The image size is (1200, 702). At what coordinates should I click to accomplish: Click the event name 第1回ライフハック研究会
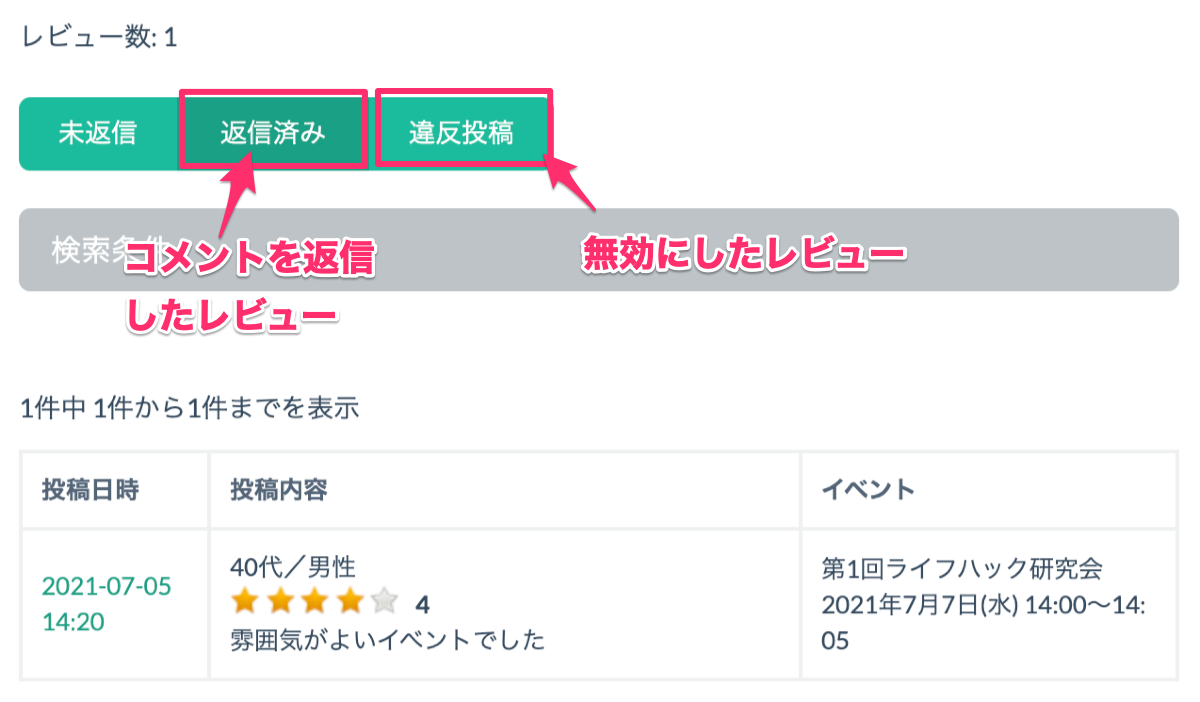point(962,569)
